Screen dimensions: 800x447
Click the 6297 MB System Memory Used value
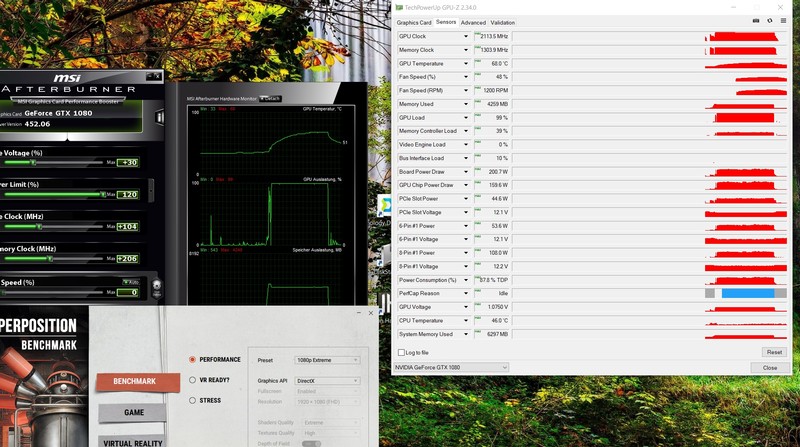click(497, 334)
